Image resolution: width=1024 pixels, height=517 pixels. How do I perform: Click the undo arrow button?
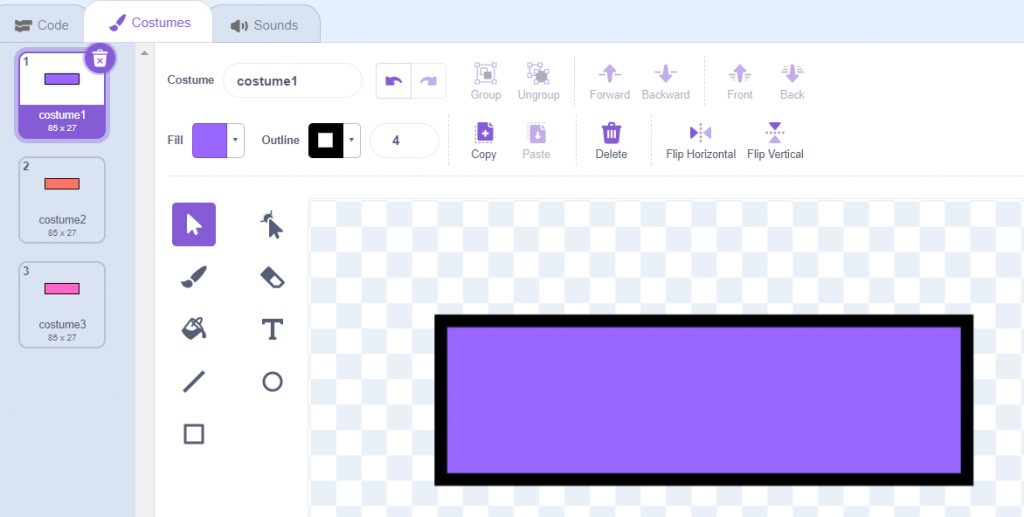point(393,81)
